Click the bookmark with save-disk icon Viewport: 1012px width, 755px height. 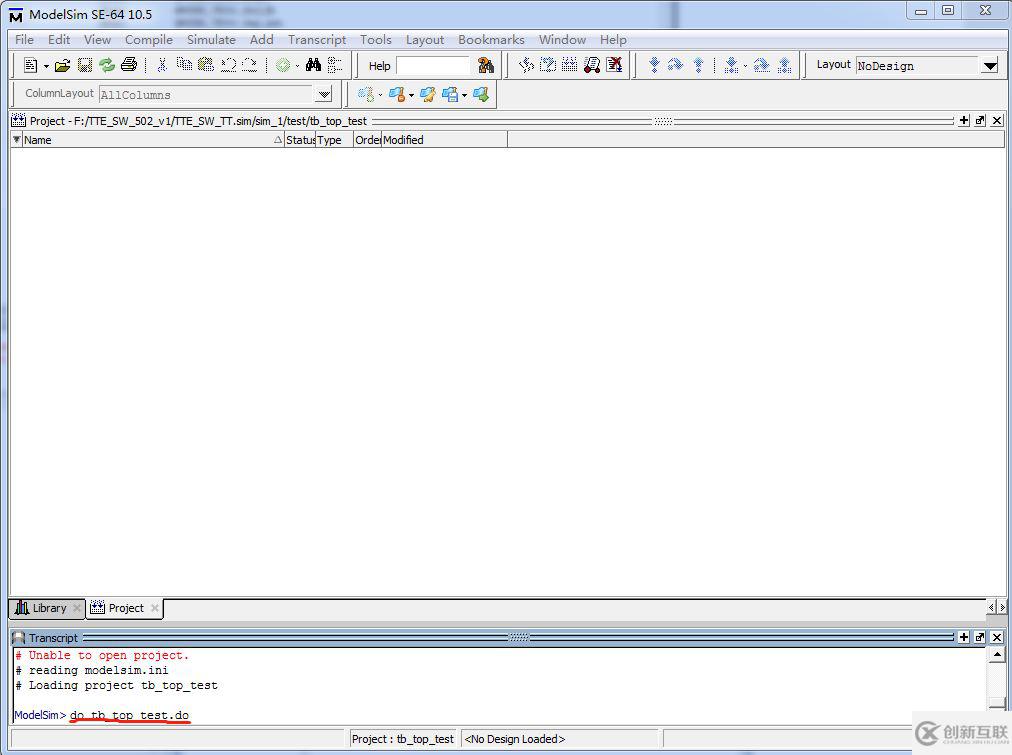[x=450, y=95]
